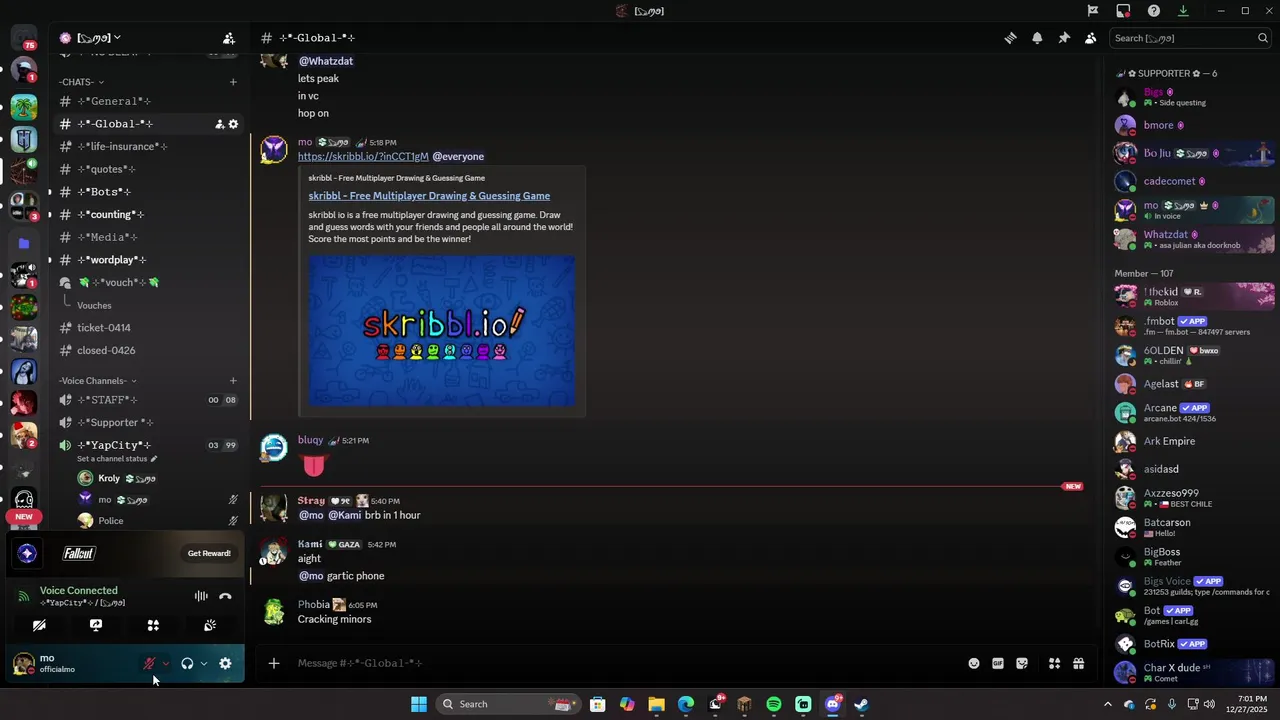1280x720 pixels.
Task: Open the Help question mark icon
Action: (x=1154, y=11)
